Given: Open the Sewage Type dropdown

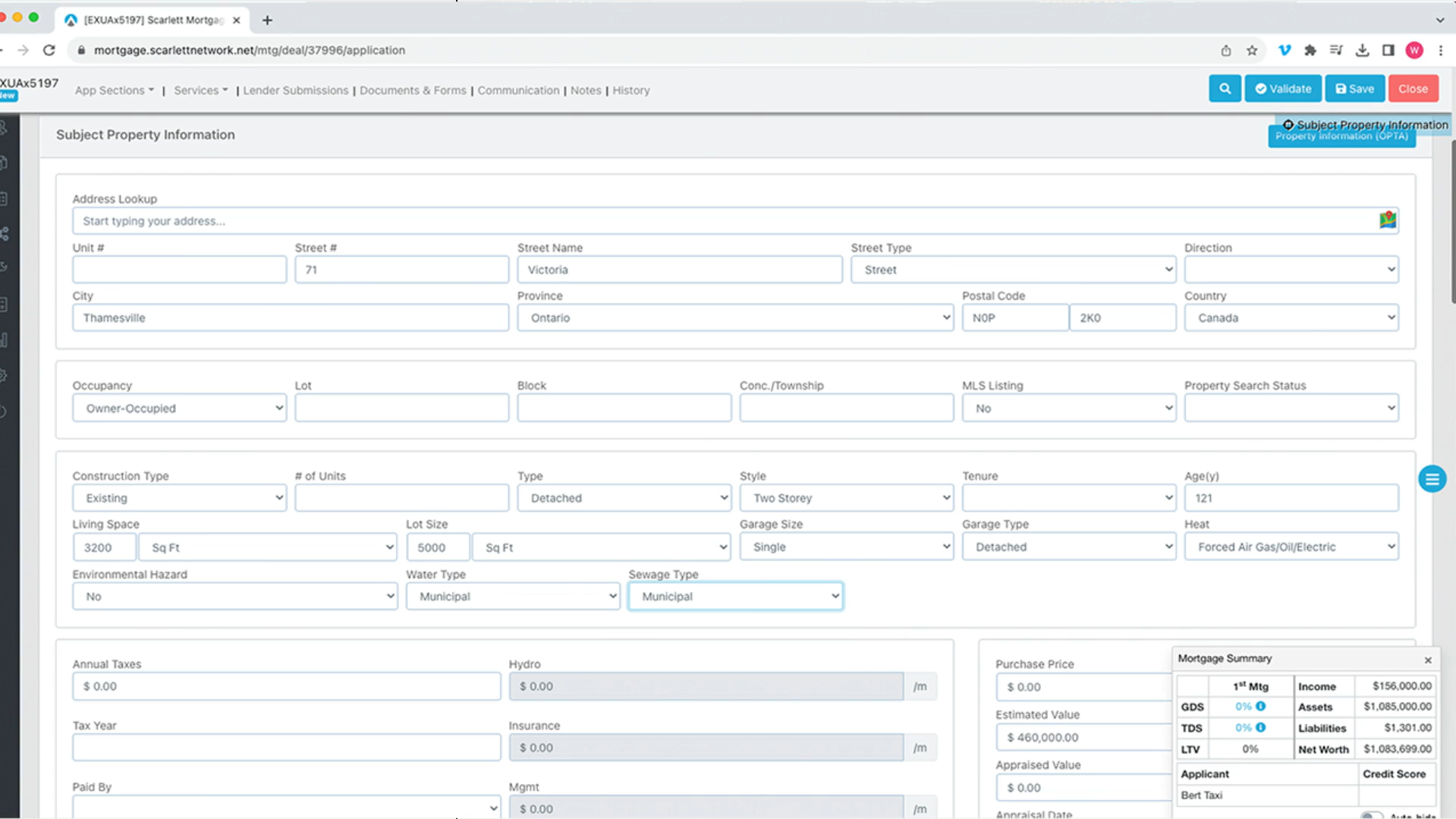Looking at the screenshot, I should tap(734, 597).
